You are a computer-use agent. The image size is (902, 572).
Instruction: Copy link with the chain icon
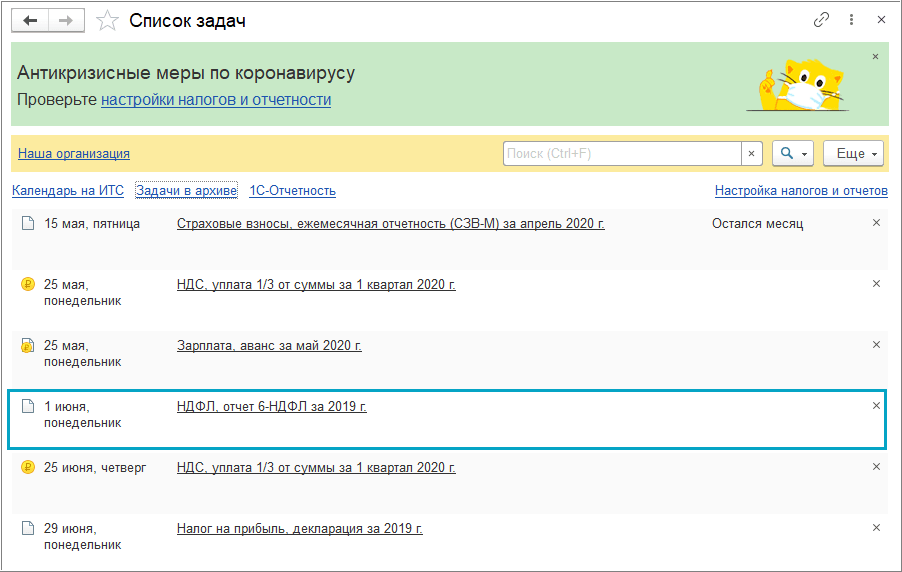click(x=821, y=20)
